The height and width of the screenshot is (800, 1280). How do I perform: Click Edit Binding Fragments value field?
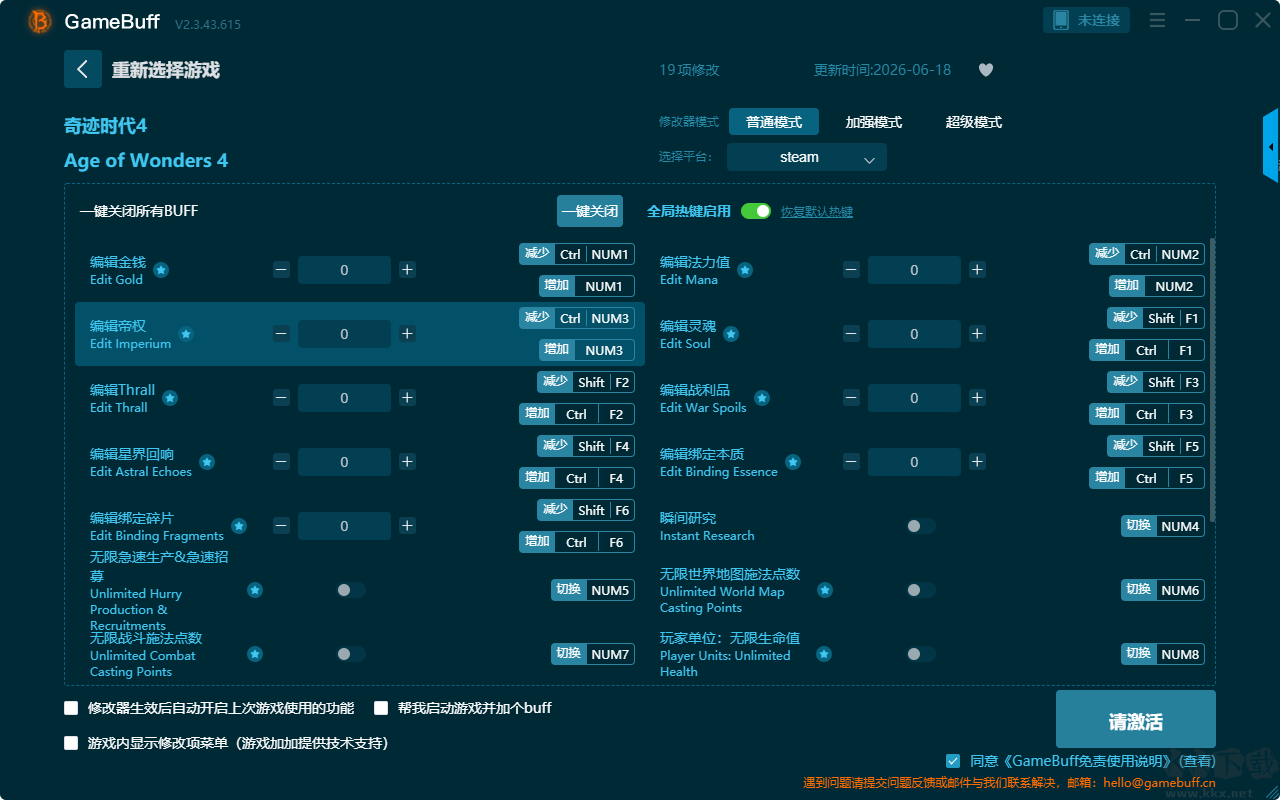344,526
